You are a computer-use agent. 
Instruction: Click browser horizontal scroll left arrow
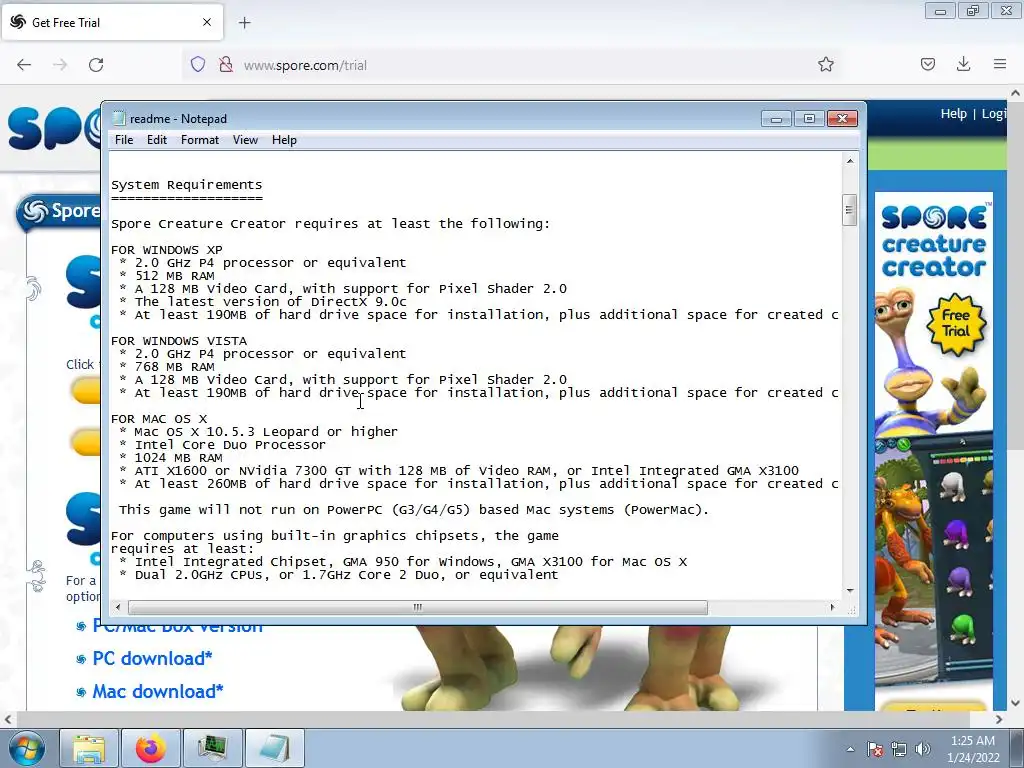click(8, 719)
